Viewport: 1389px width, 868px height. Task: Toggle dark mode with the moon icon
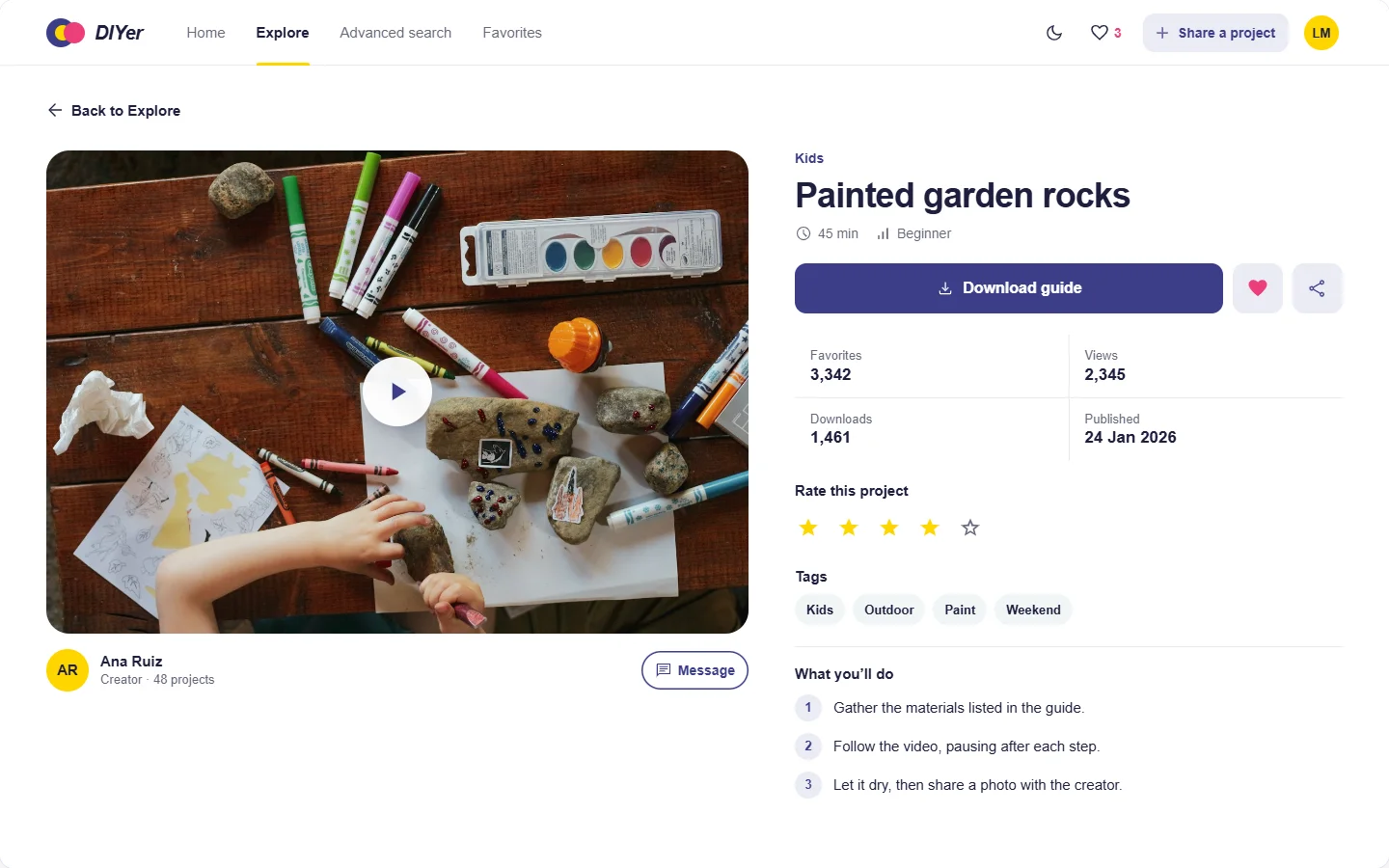point(1054,33)
